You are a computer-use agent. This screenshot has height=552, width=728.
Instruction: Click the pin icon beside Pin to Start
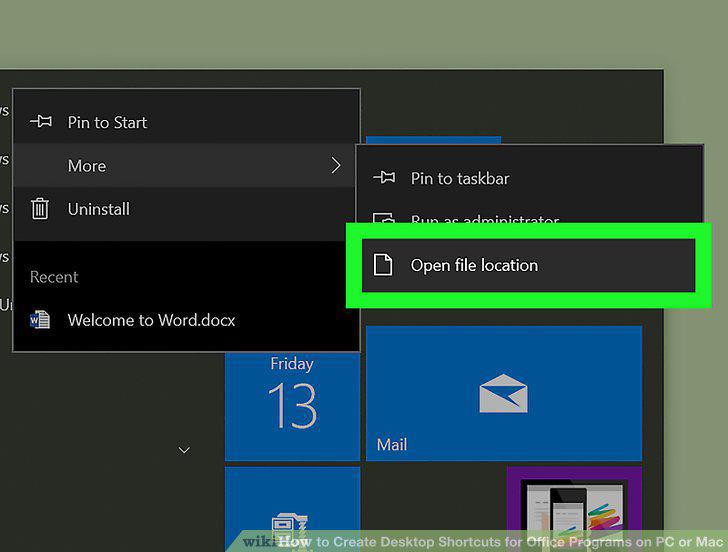pyautogui.click(x=41, y=122)
